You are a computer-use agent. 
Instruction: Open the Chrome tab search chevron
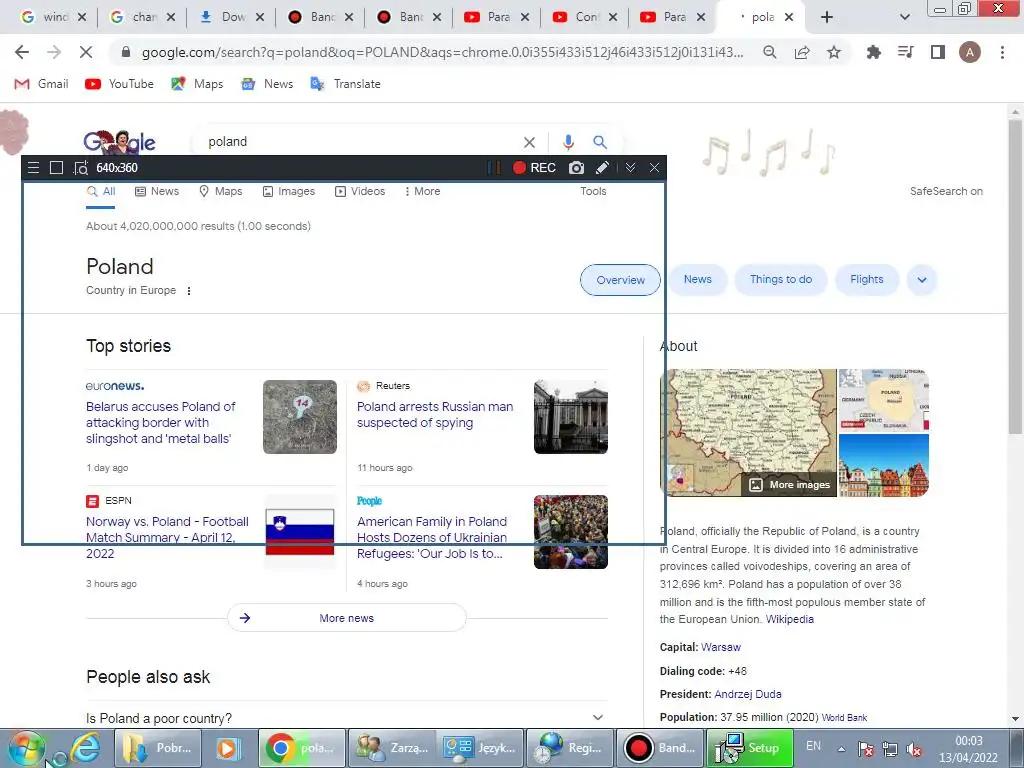[904, 17]
